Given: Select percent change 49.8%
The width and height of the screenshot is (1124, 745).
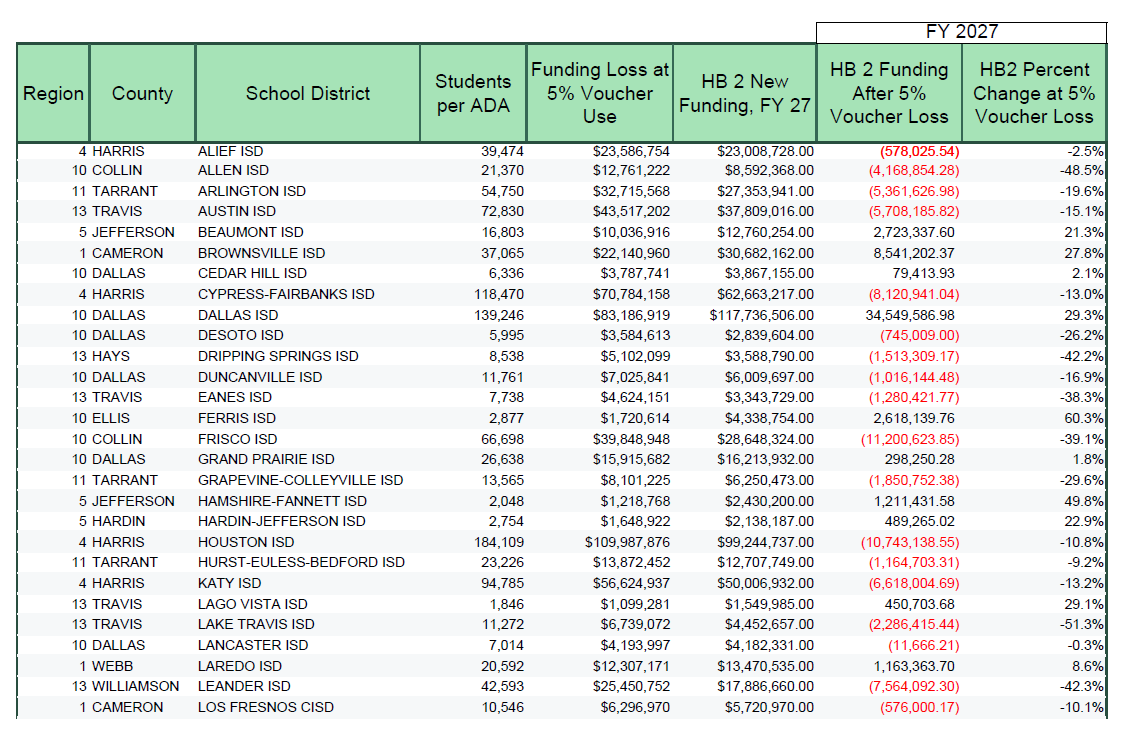Looking at the screenshot, I should point(1084,501).
